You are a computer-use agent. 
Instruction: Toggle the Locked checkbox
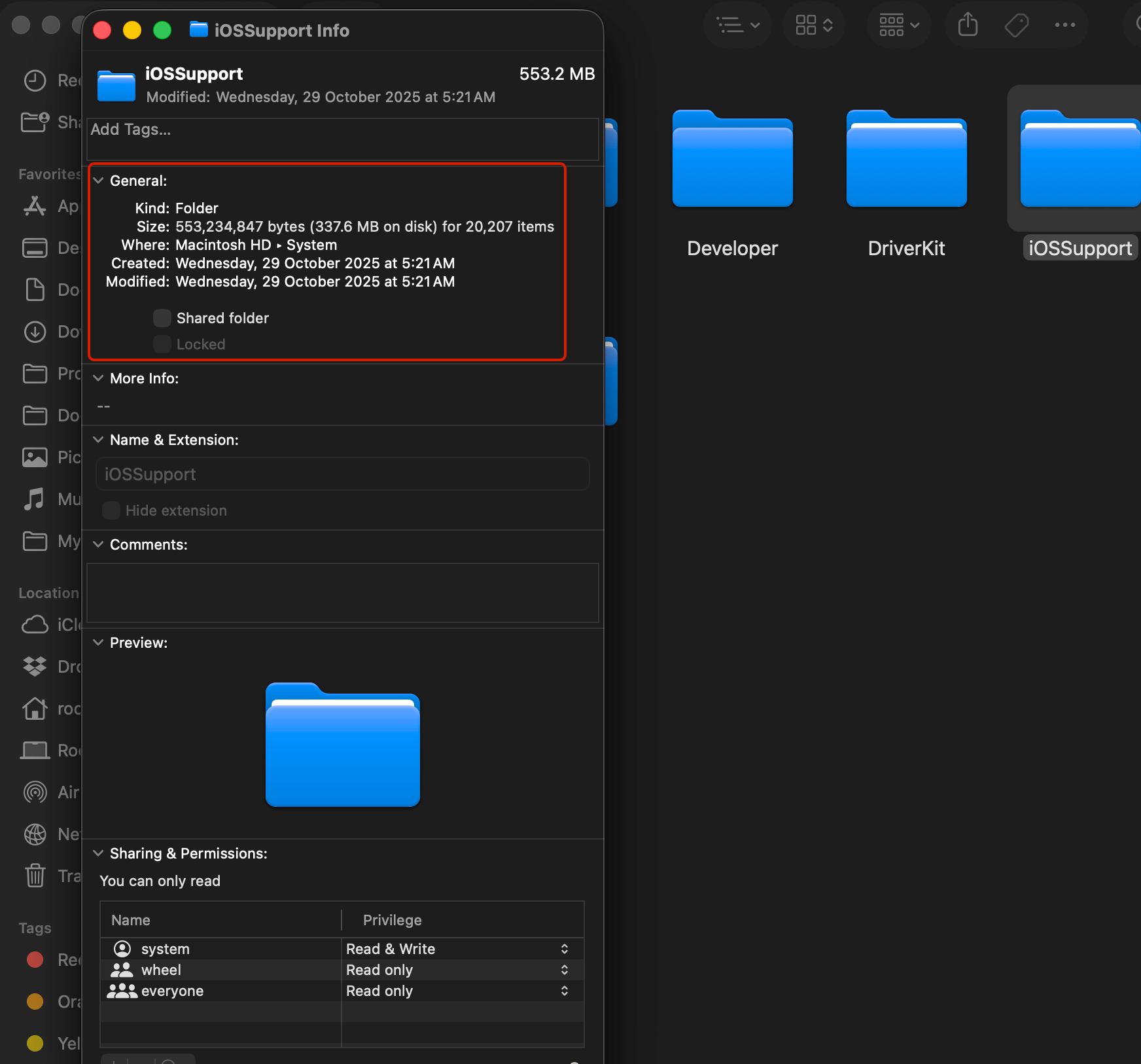pos(162,344)
